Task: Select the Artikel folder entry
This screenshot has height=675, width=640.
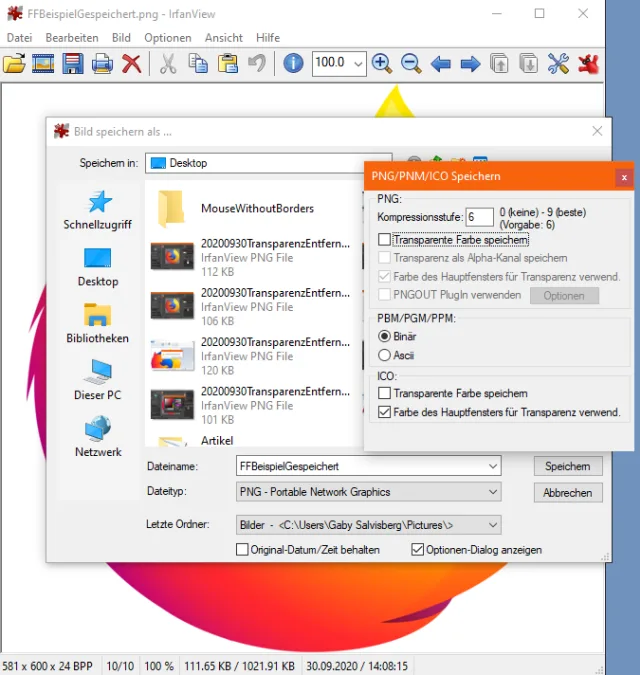Action: pyautogui.click(x=217, y=440)
